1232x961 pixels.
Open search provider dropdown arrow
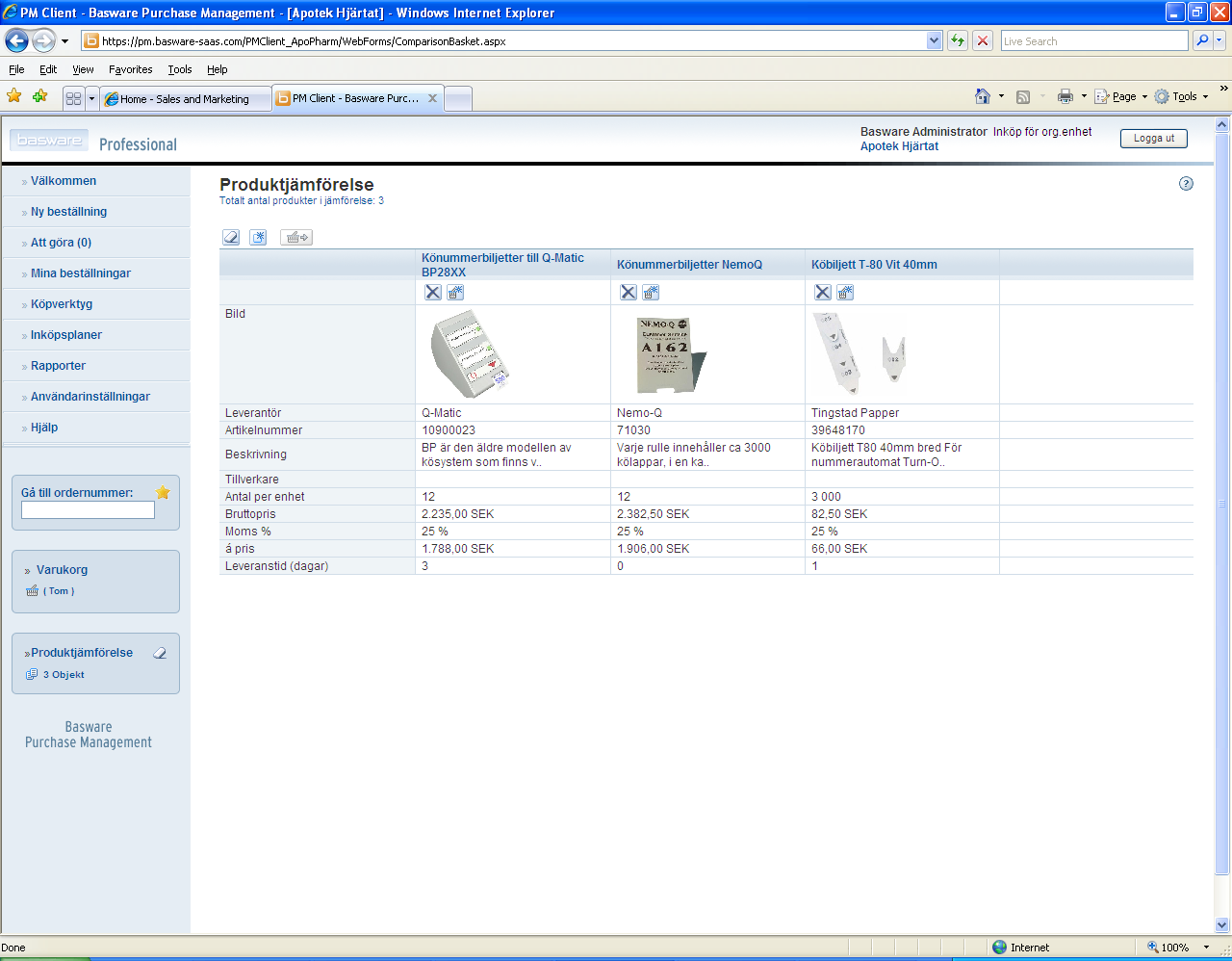pos(1219,40)
